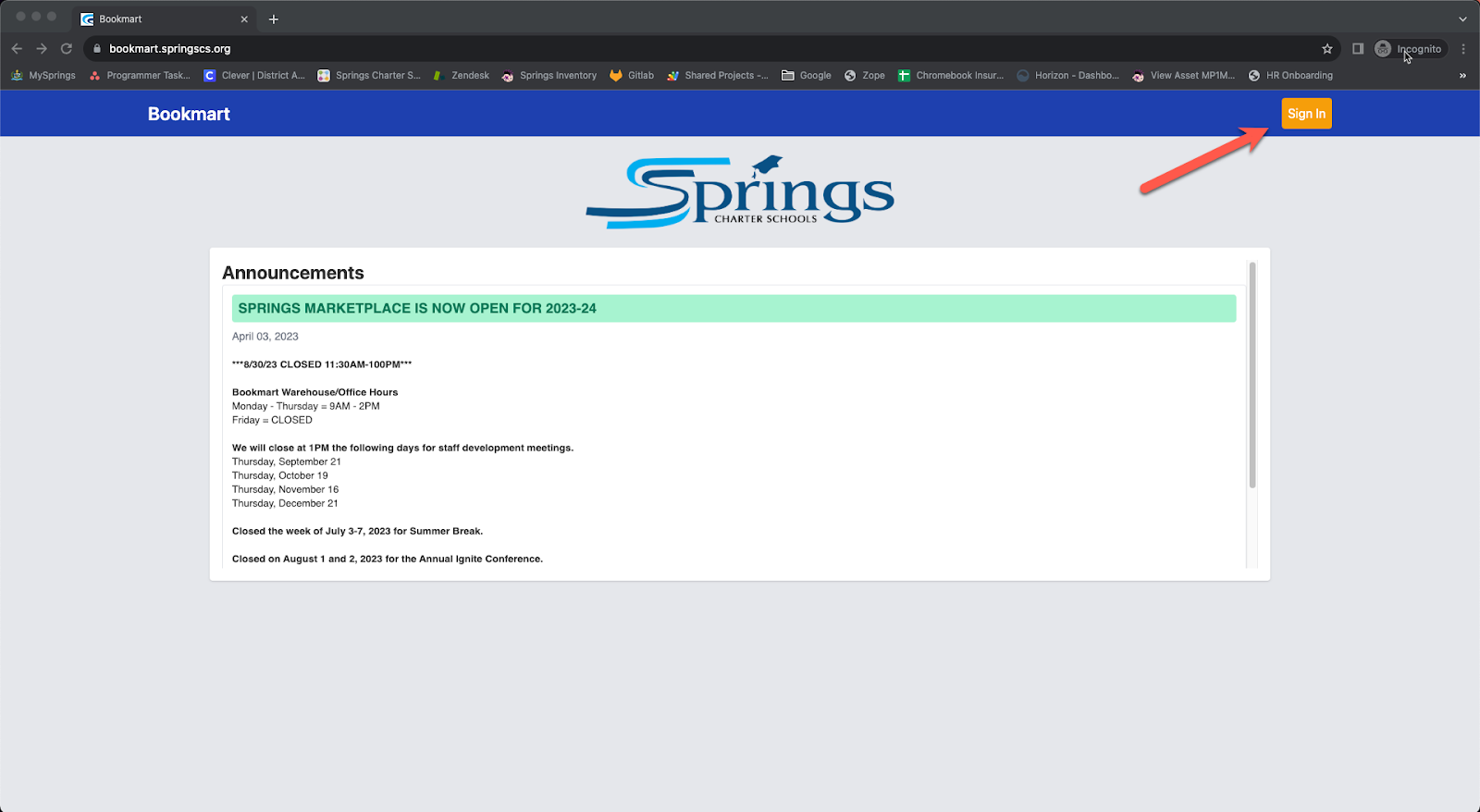Click the browser forward arrow
The width and height of the screenshot is (1480, 812).
(42, 49)
